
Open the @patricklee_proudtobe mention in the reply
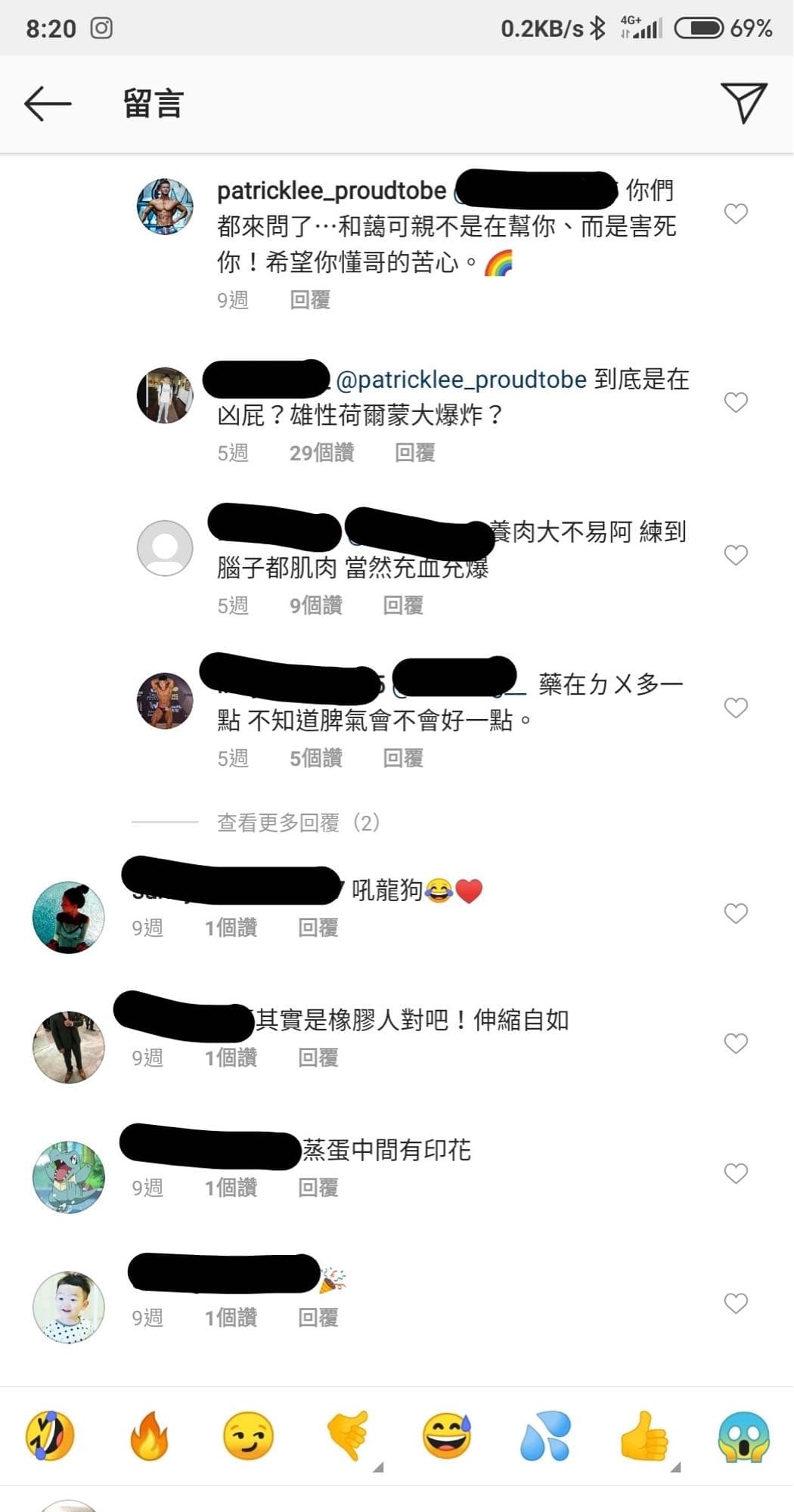click(x=461, y=380)
